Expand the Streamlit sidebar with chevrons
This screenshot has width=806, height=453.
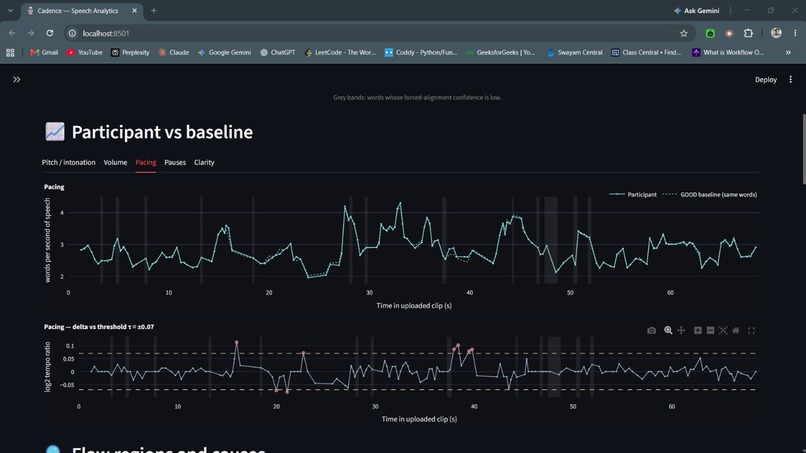tap(16, 80)
